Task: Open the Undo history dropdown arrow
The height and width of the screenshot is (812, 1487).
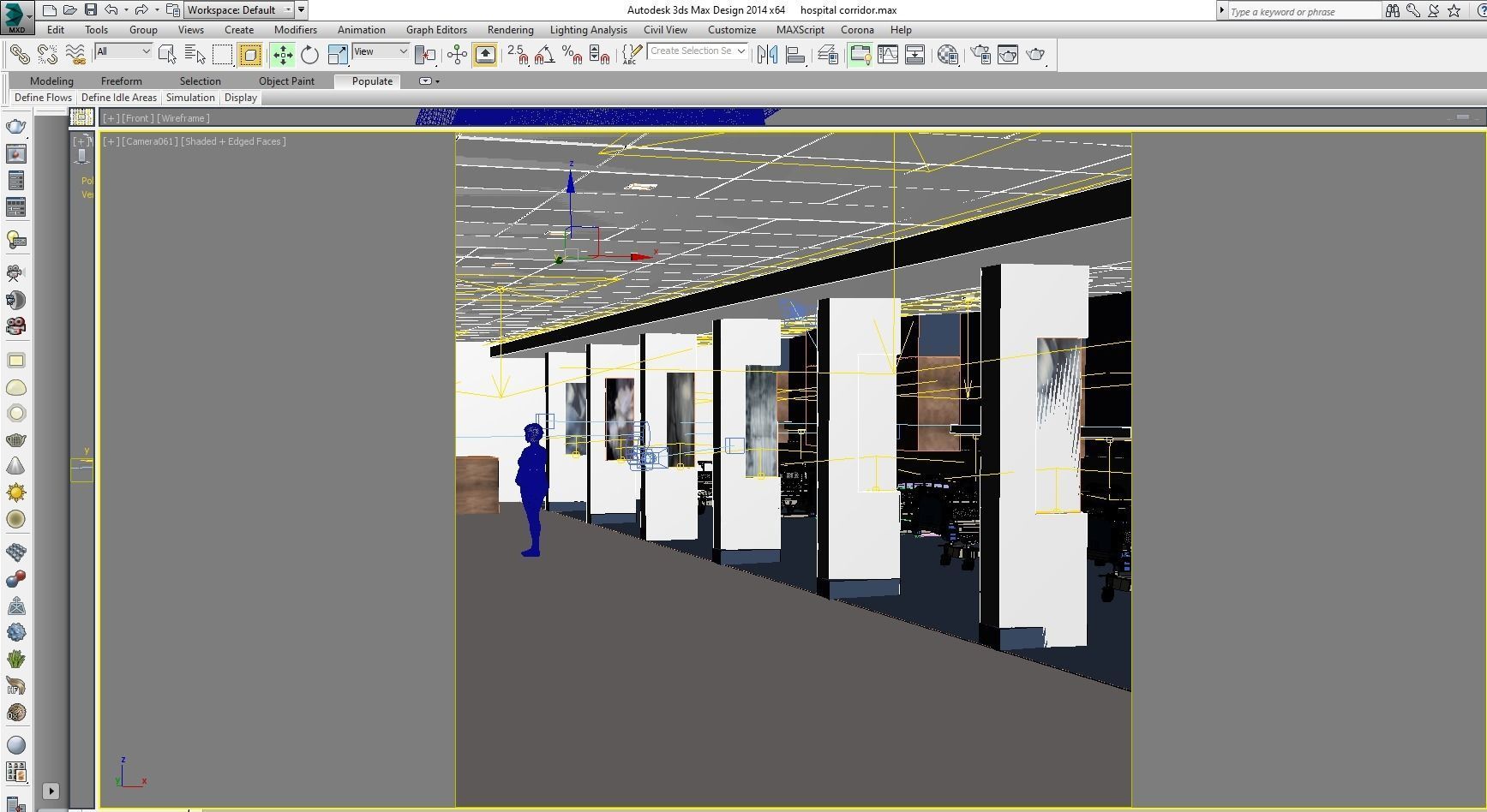Action: [x=126, y=10]
